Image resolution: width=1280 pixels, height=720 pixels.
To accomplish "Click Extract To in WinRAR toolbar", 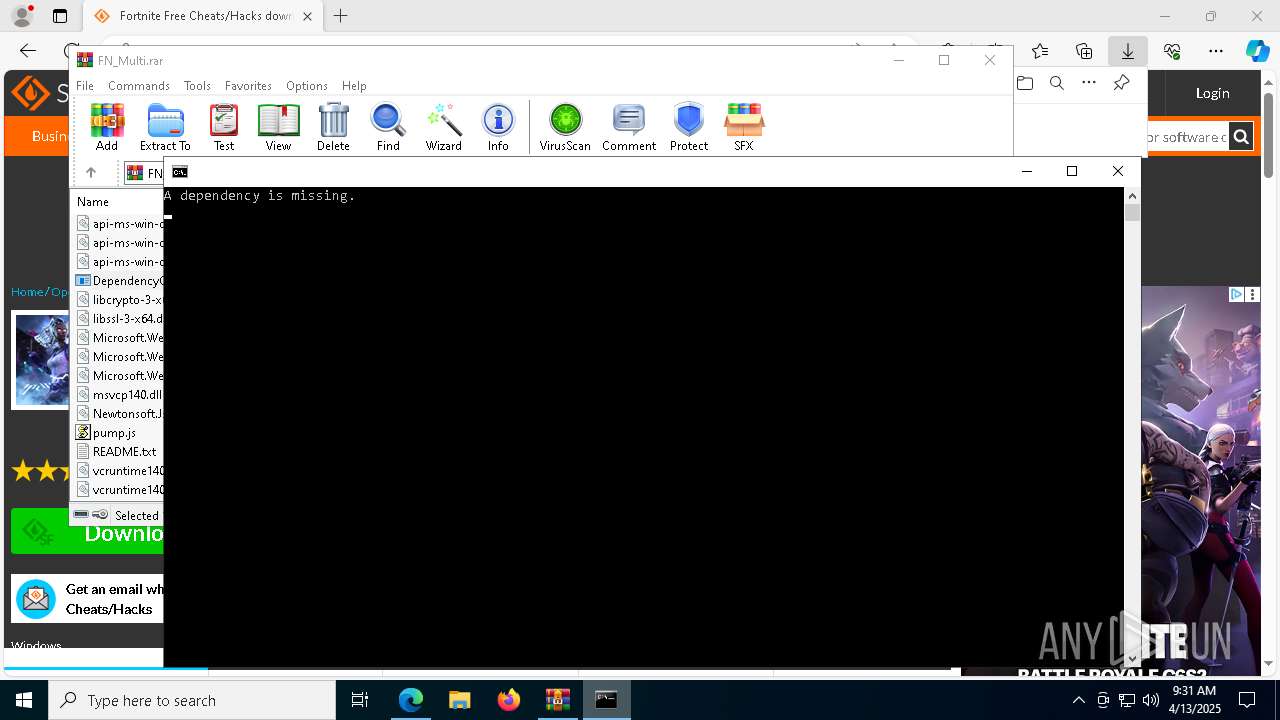I will (165, 127).
